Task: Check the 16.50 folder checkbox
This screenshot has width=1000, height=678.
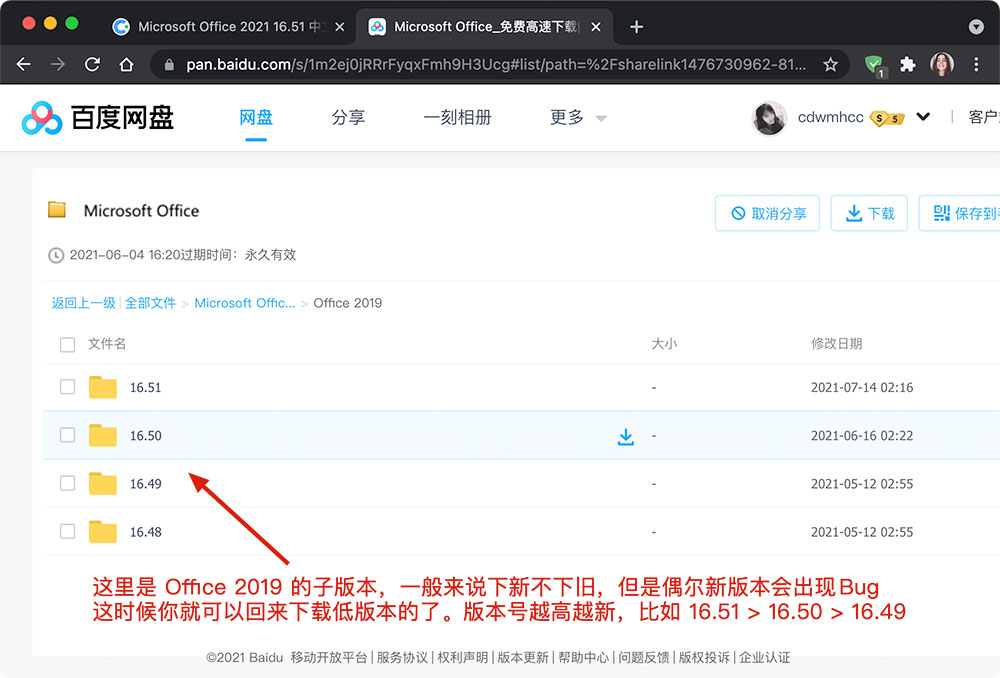Action: tap(68, 435)
